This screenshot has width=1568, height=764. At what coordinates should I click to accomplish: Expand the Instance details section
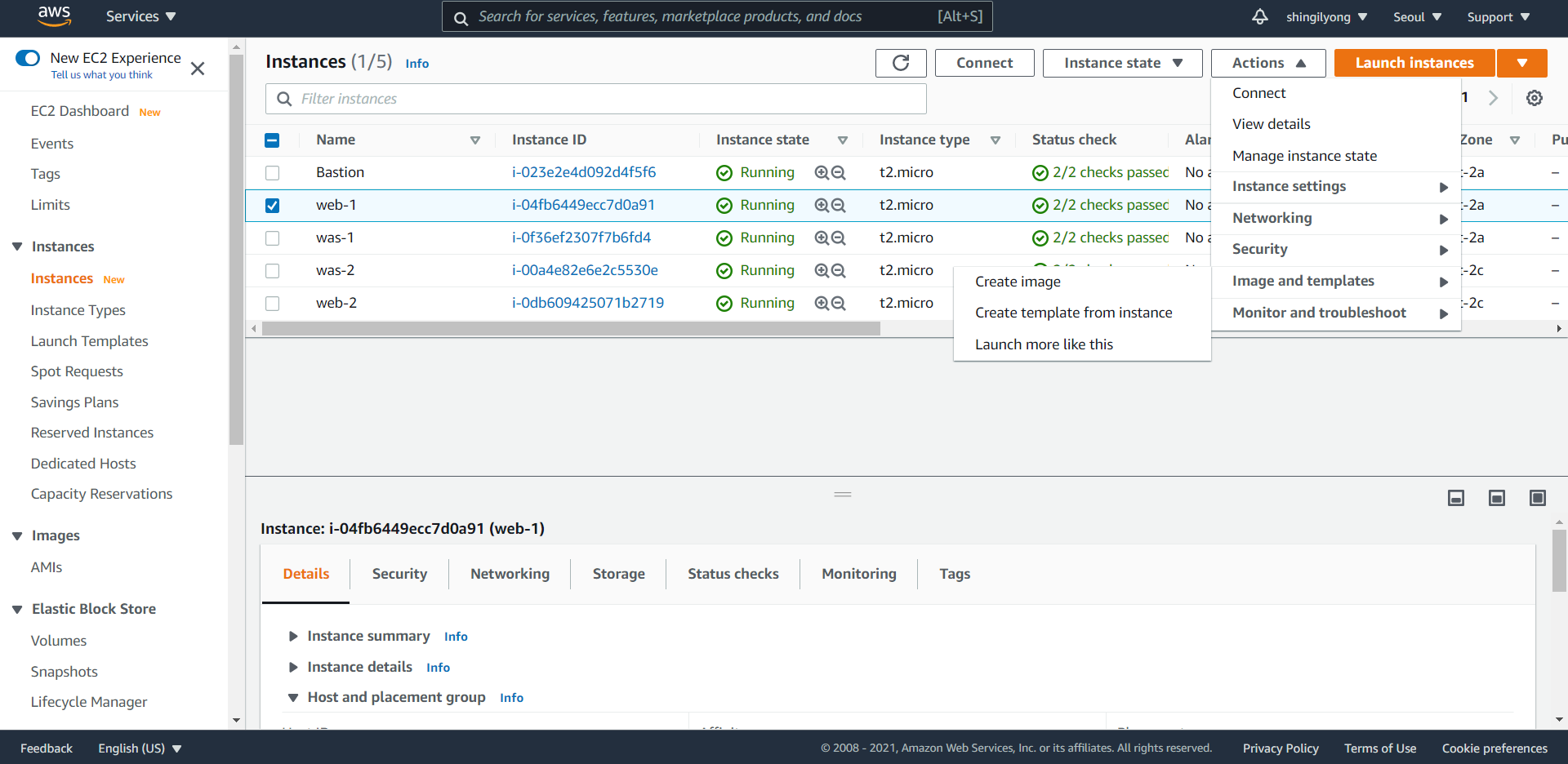point(293,667)
